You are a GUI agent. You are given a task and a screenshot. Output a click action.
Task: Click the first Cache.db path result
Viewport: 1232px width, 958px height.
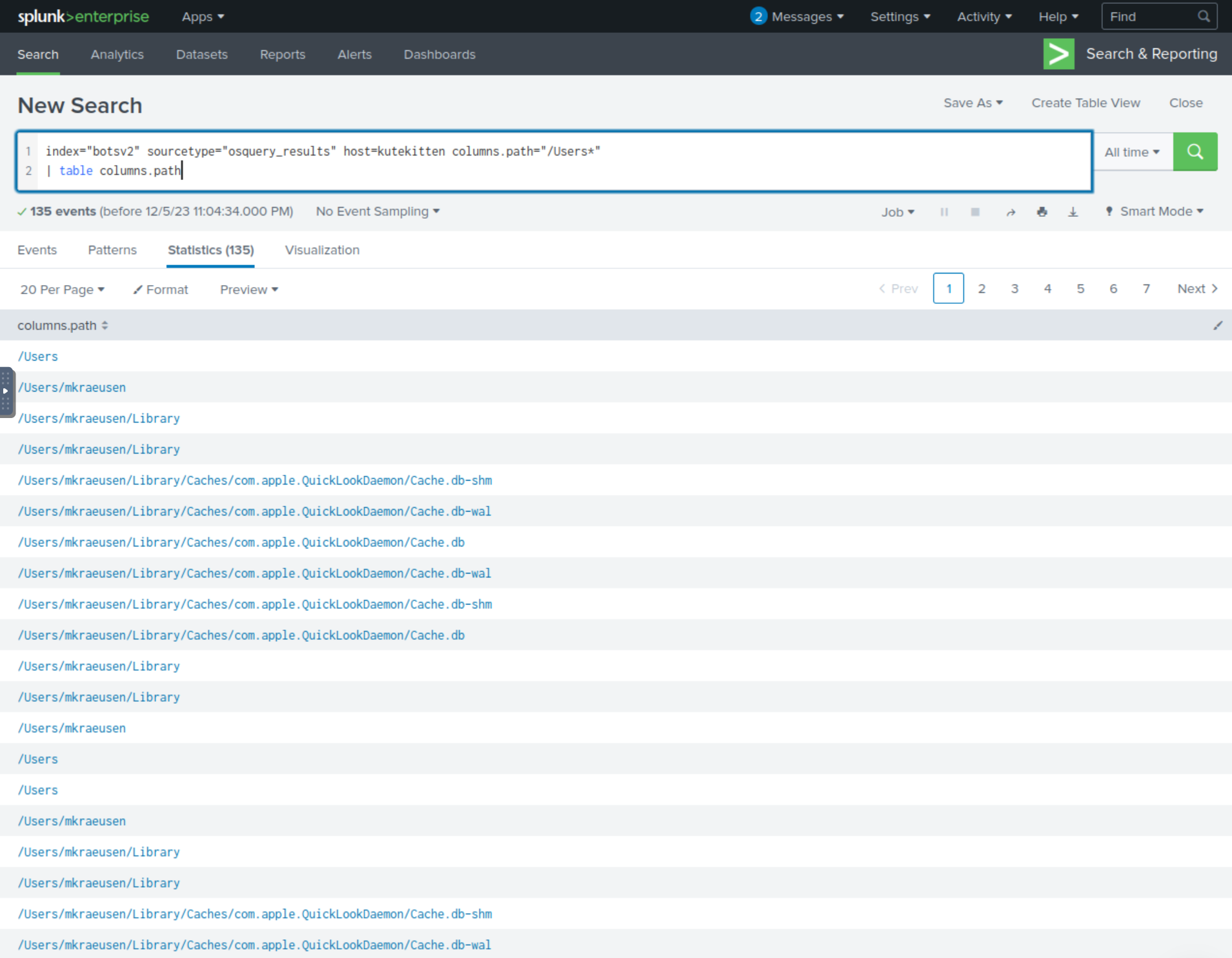click(x=241, y=542)
